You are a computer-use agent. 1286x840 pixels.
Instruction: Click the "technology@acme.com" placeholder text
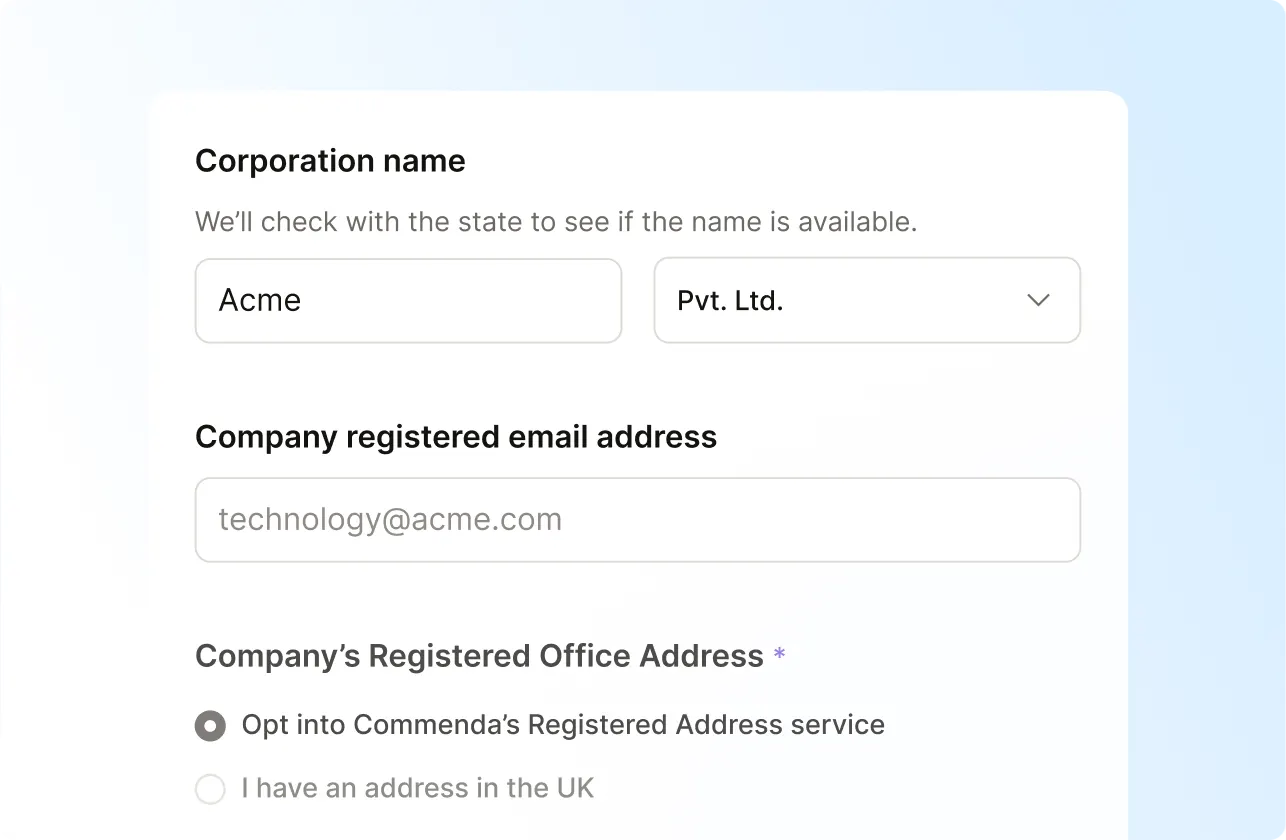[390, 520]
